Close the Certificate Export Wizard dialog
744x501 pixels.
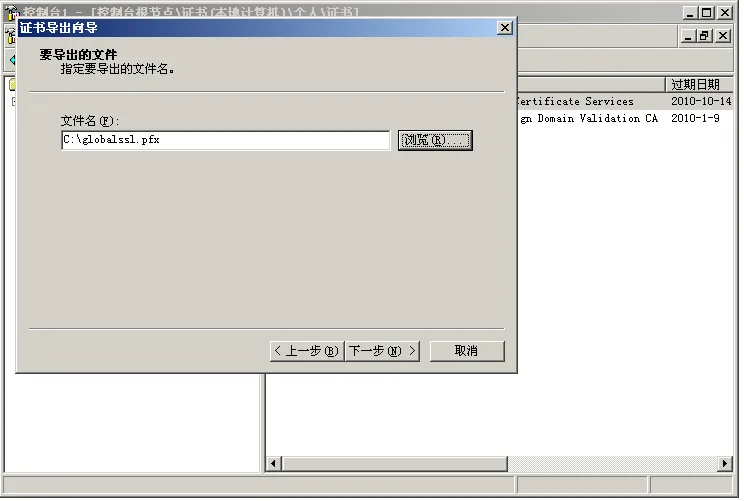504,28
